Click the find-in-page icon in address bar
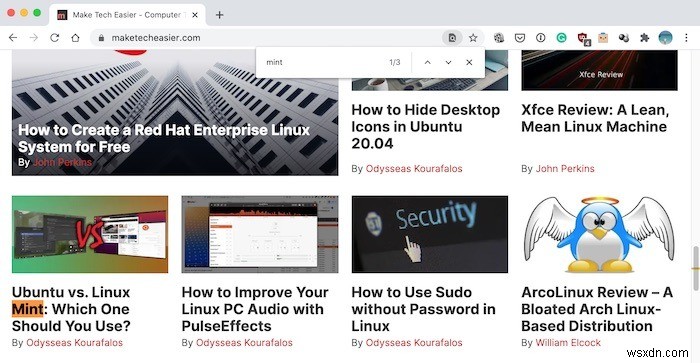The height and width of the screenshot is (363, 700). click(x=452, y=38)
